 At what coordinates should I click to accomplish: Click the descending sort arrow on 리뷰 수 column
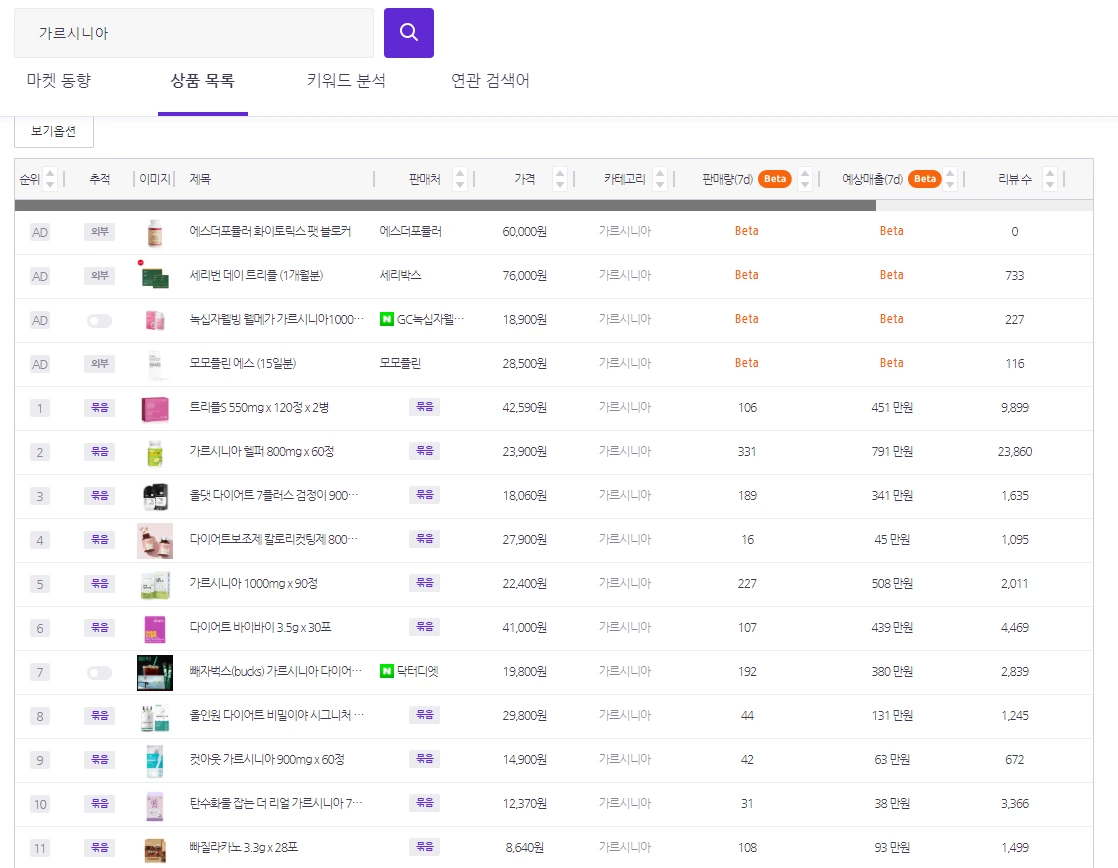pos(1049,183)
